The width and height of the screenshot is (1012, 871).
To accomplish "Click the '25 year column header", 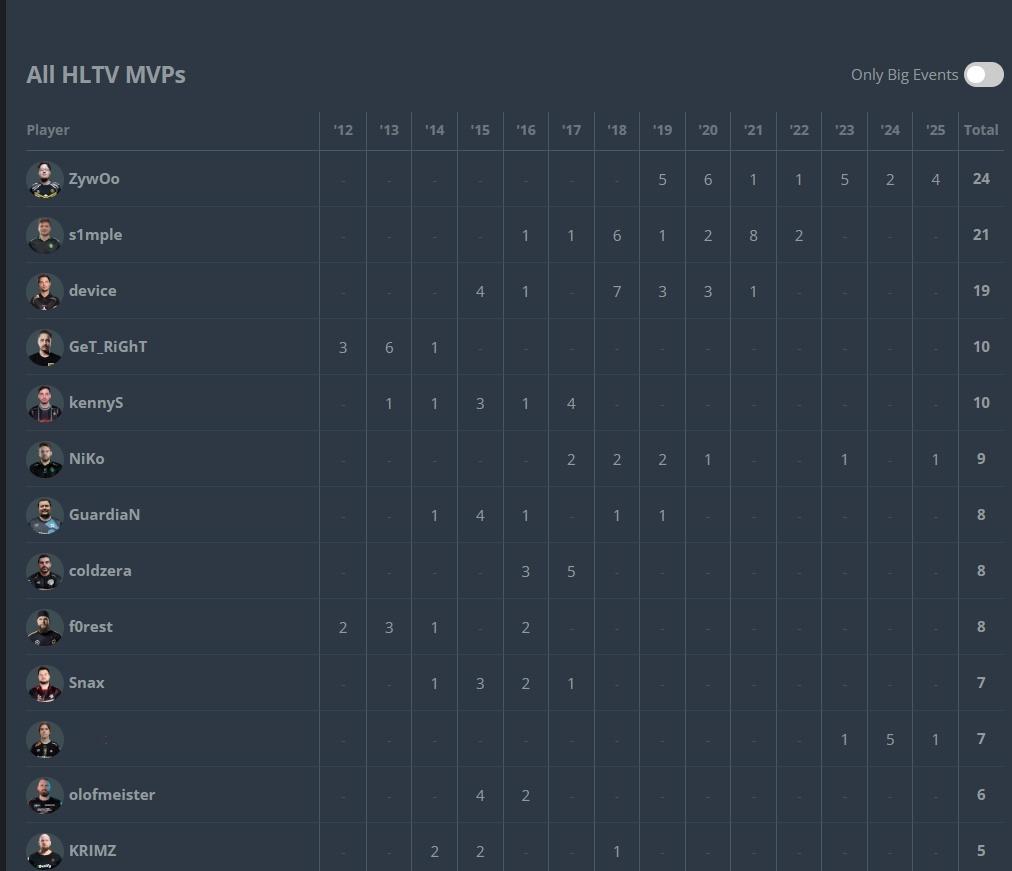I will [935, 130].
